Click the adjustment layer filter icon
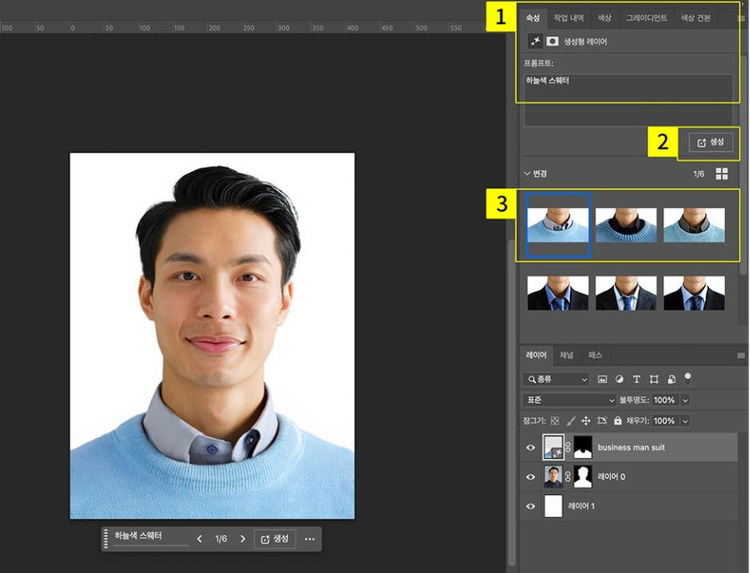 pos(620,380)
